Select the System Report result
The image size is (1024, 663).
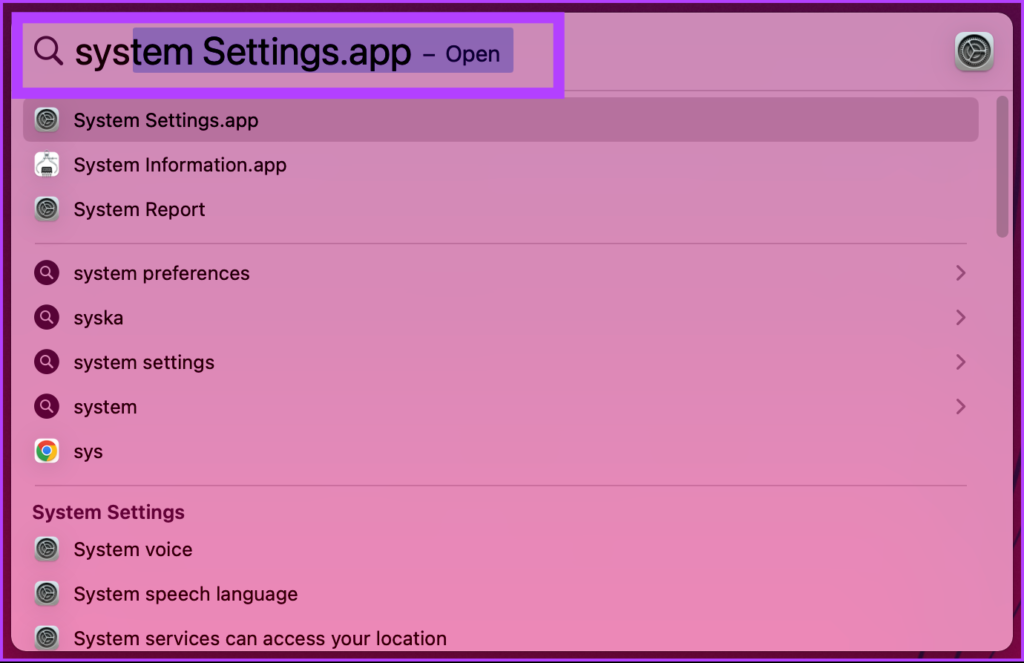click(500, 209)
